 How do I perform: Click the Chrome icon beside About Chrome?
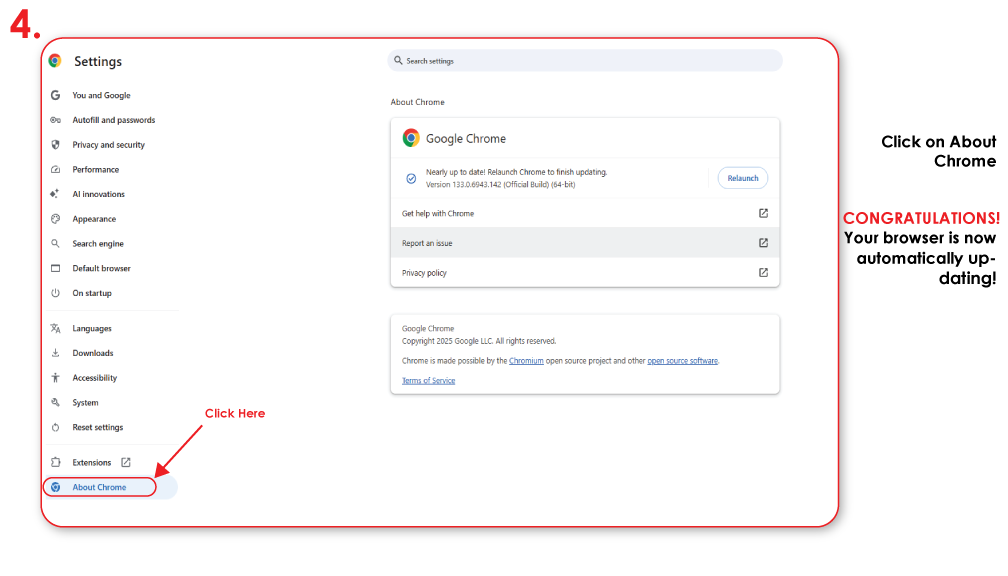coord(55,487)
